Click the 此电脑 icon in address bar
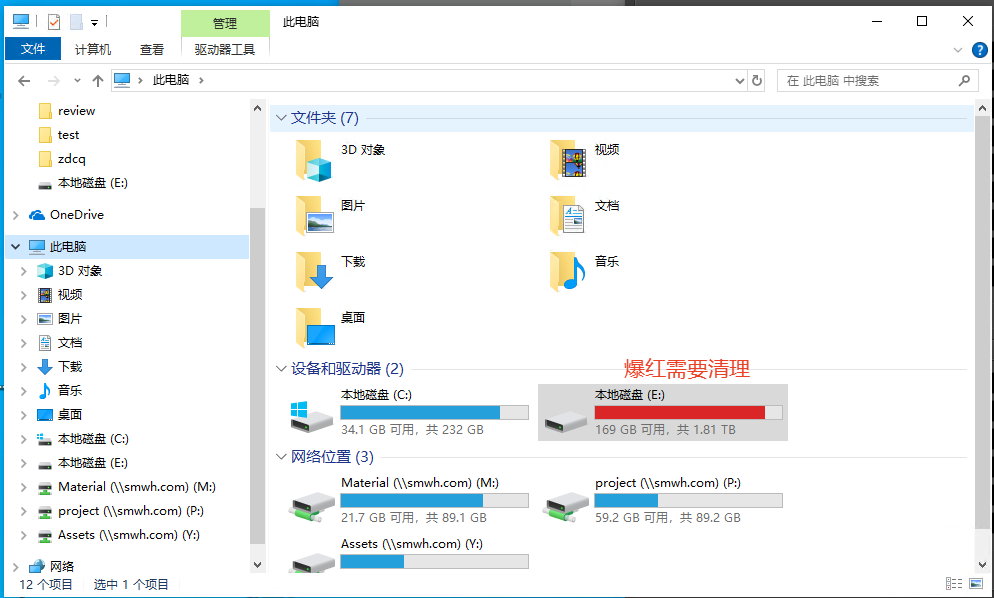 (x=122, y=80)
